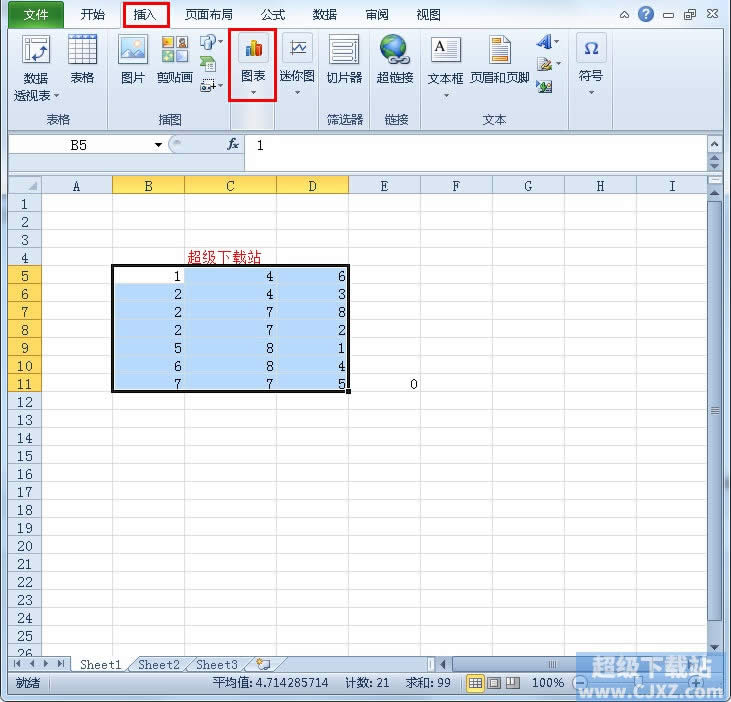Expand the WordArt dropdown arrow
Image resolution: width=731 pixels, height=702 pixels.
click(557, 42)
